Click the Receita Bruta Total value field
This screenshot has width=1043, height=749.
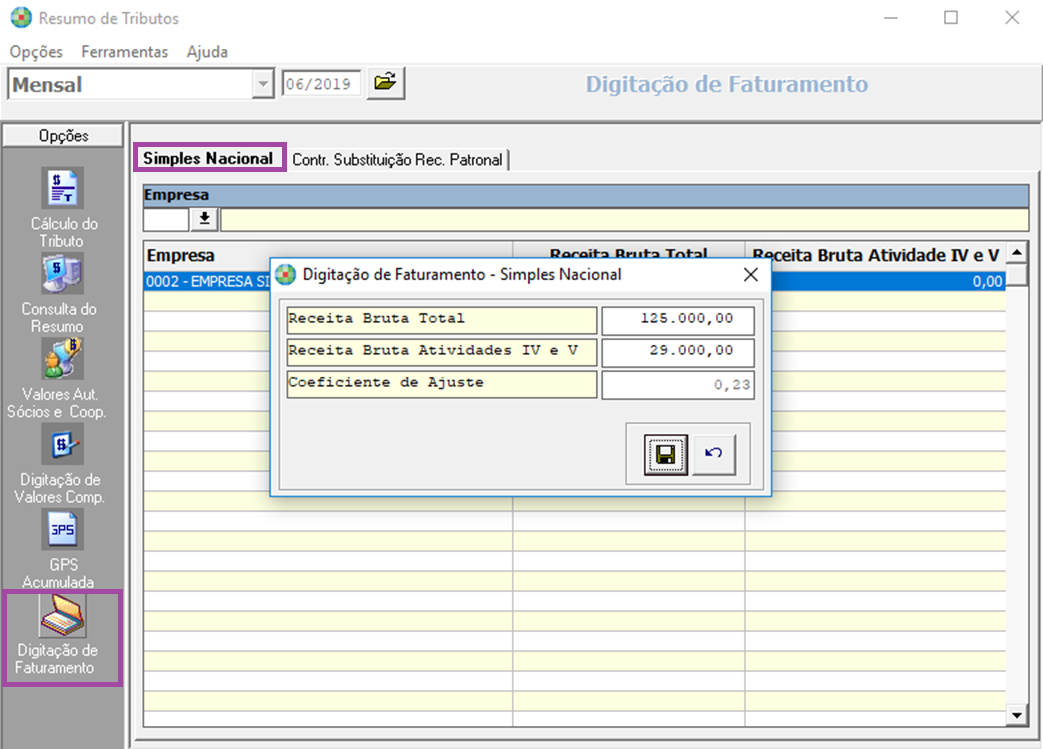(x=677, y=320)
